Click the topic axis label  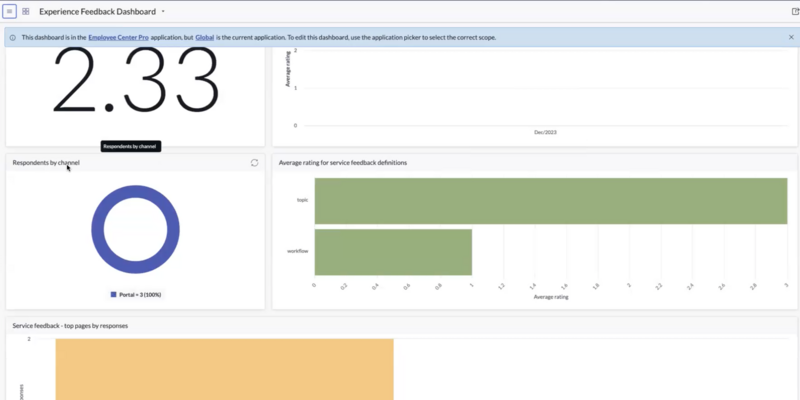tap(303, 200)
